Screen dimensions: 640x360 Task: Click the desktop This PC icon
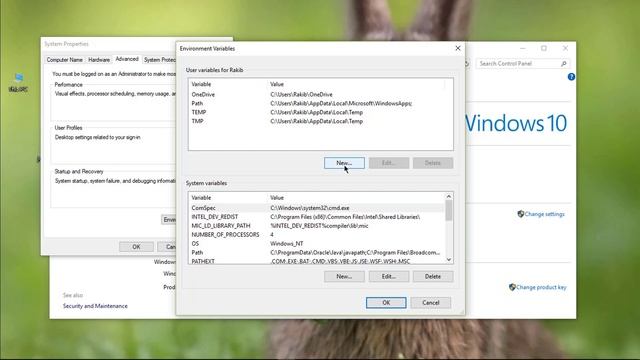(18, 82)
